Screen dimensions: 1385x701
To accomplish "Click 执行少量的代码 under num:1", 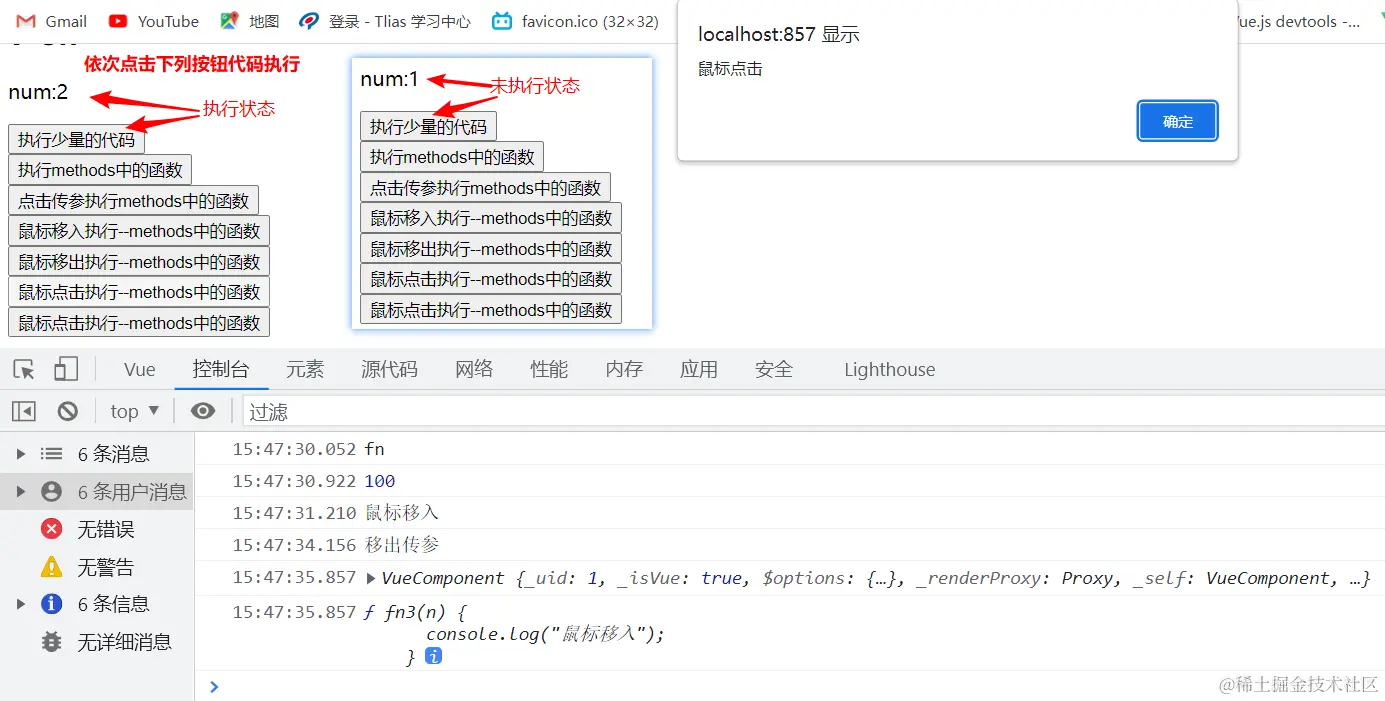I will point(428,127).
